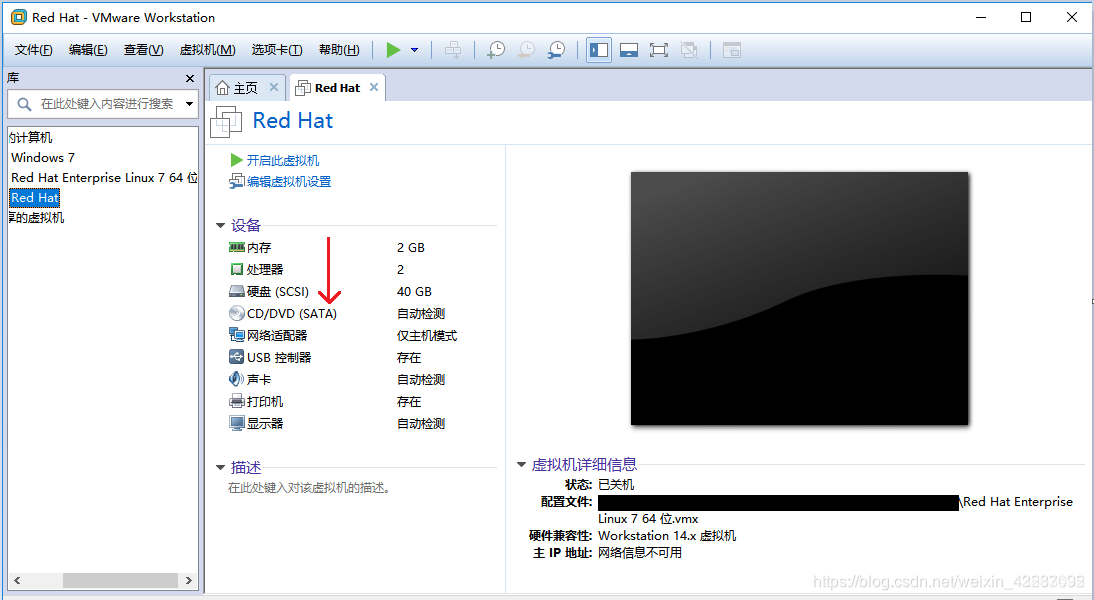
Task: Click the library horizontal scrollbar thumb
Action: coord(120,580)
